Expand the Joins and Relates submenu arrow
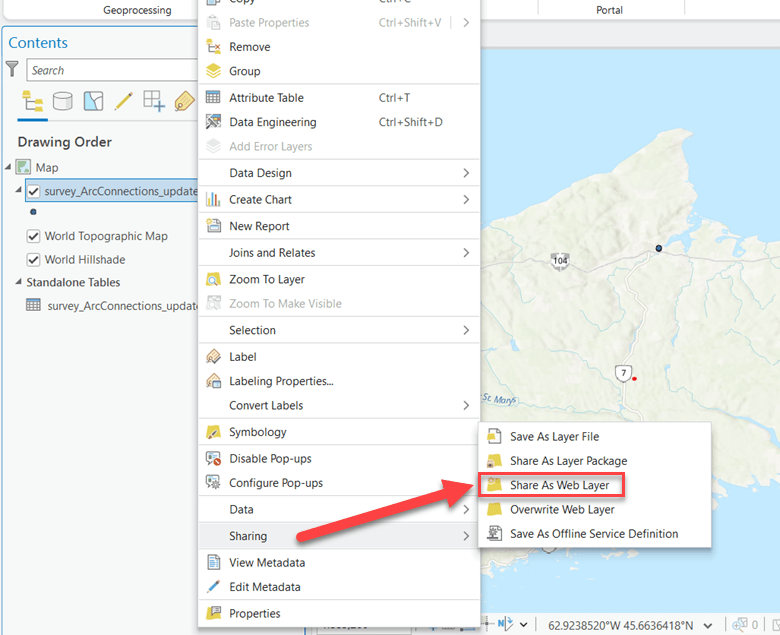This screenshot has width=780, height=635. (x=466, y=253)
